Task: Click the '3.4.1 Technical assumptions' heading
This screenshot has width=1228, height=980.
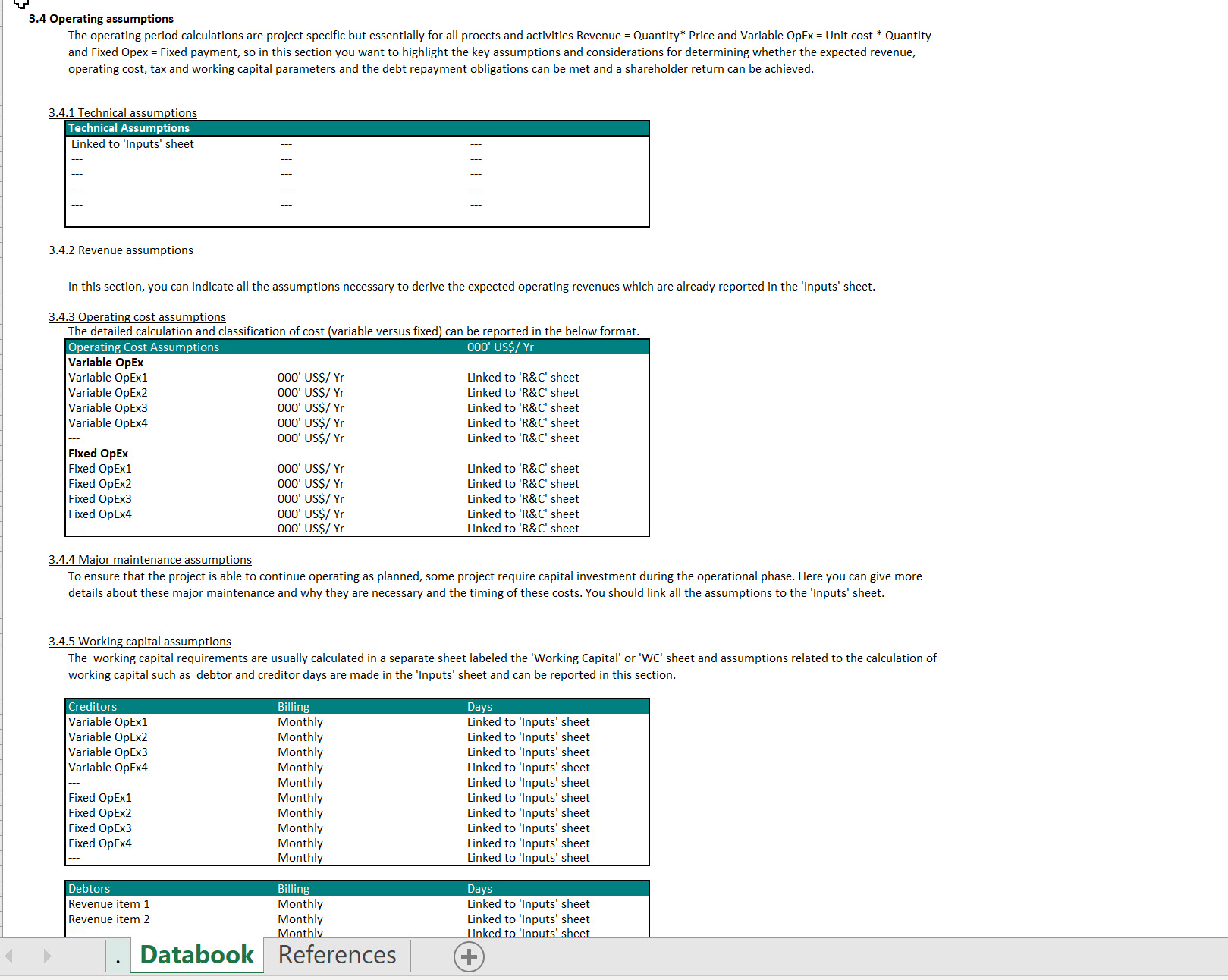Action: [x=123, y=113]
